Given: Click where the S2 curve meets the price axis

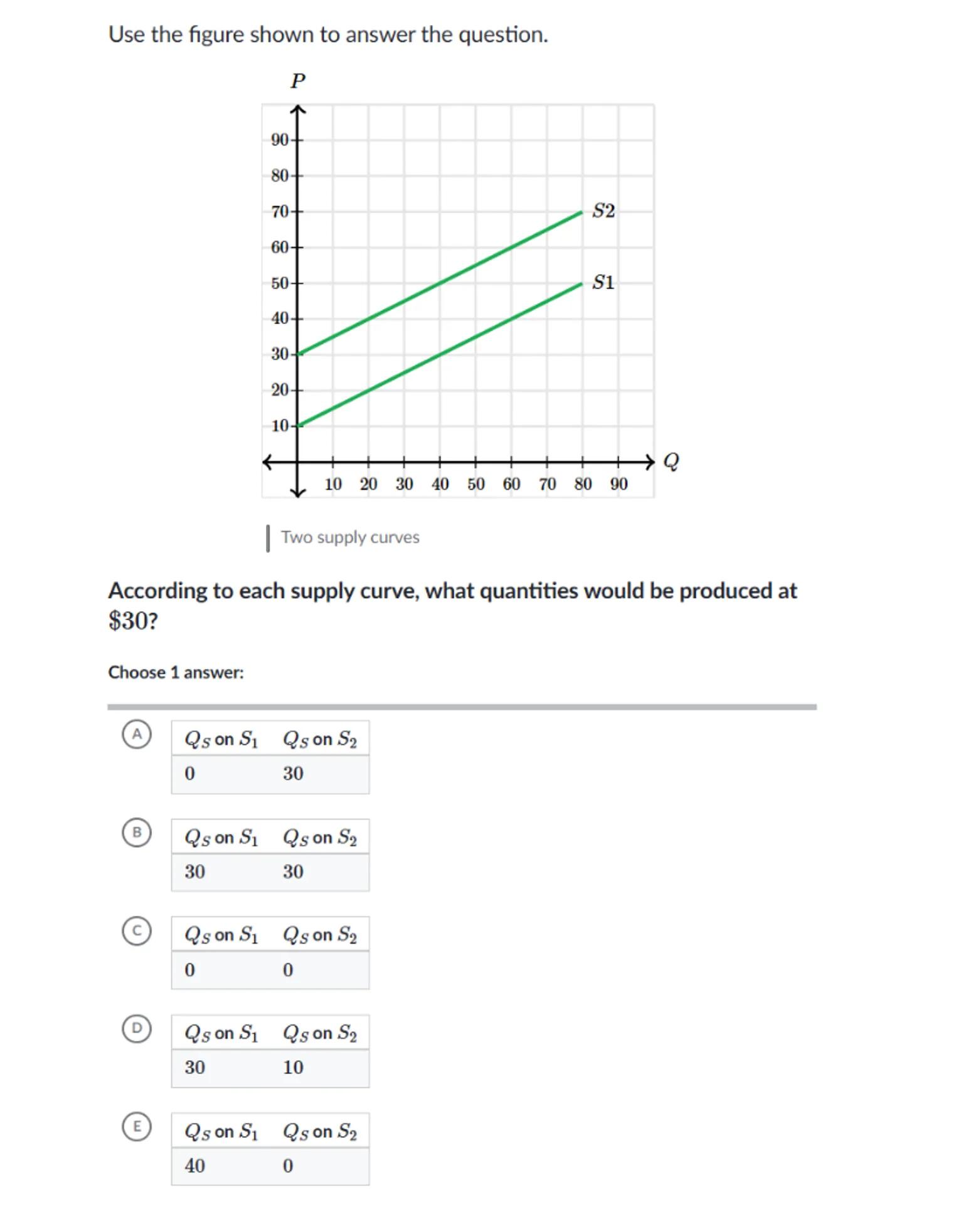Looking at the screenshot, I should [299, 354].
